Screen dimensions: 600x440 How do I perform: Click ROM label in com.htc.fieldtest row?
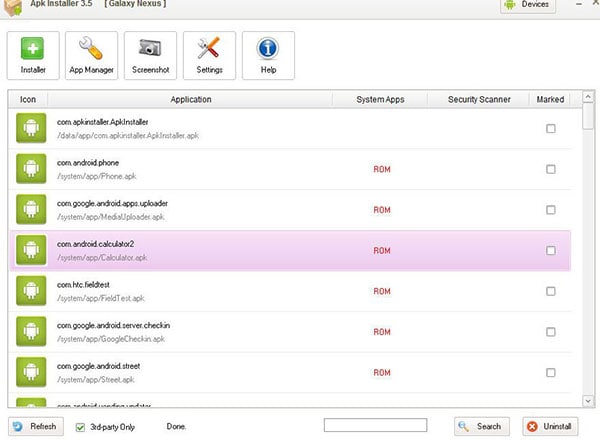[x=382, y=292]
